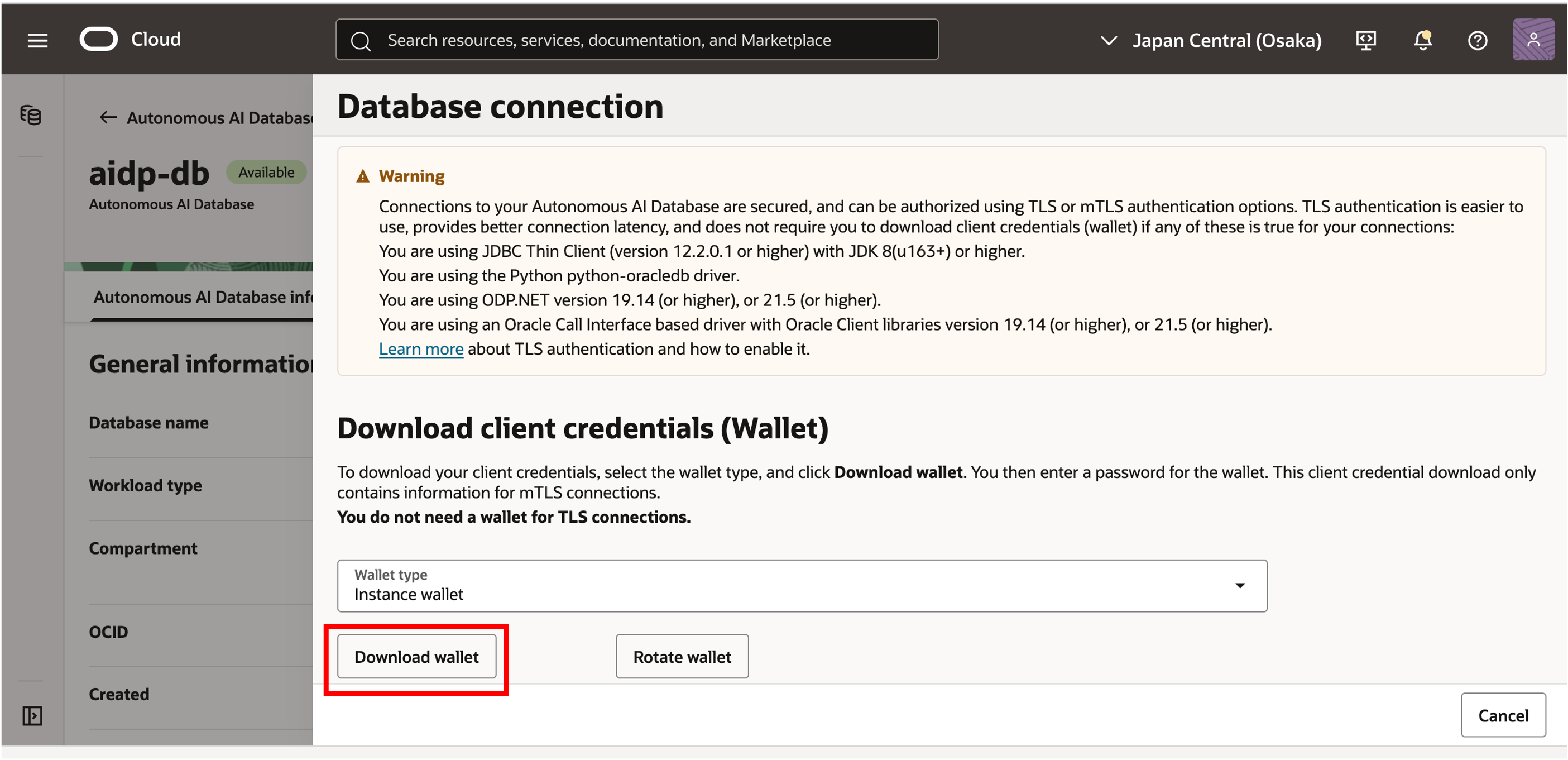Screen dimensions: 1568x760
Task: Click the Database name label
Action: click(148, 423)
